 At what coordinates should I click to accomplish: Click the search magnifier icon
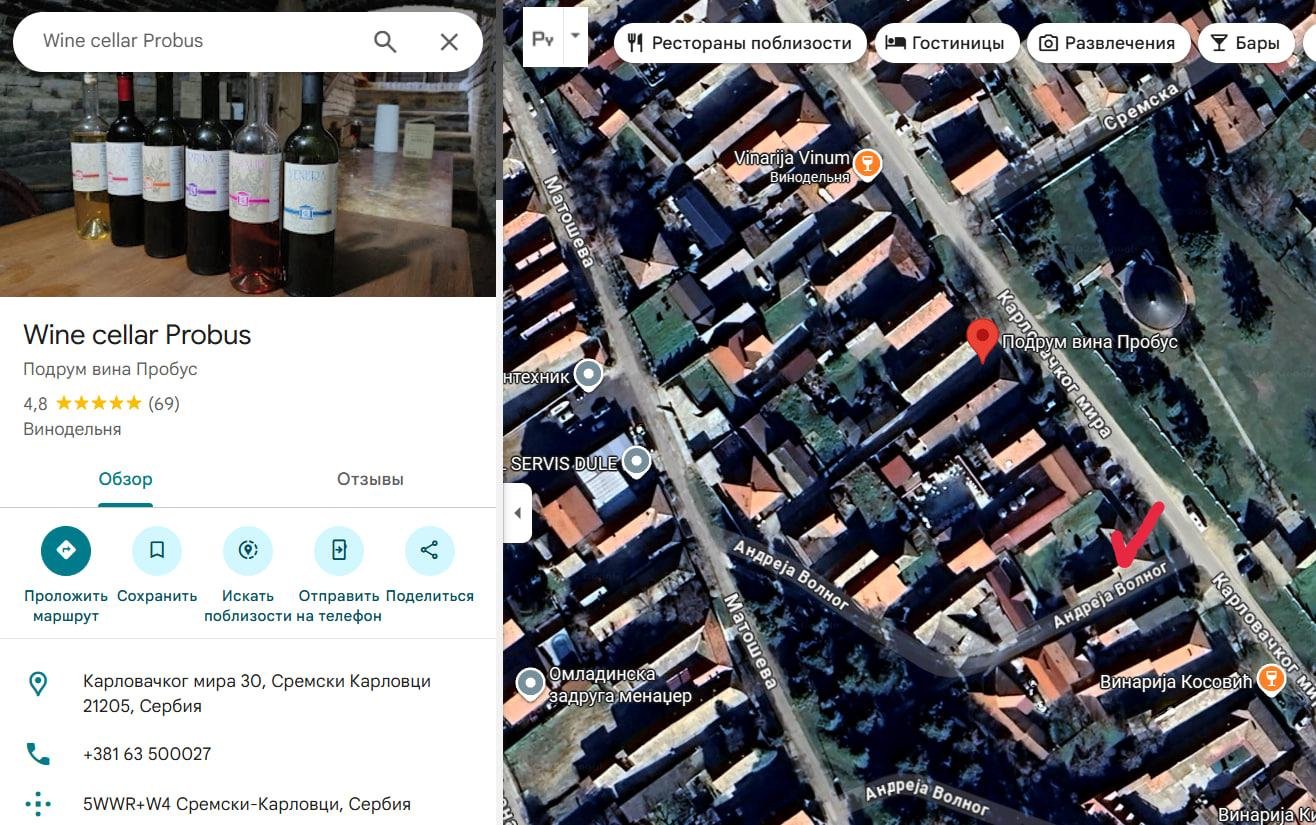point(385,41)
